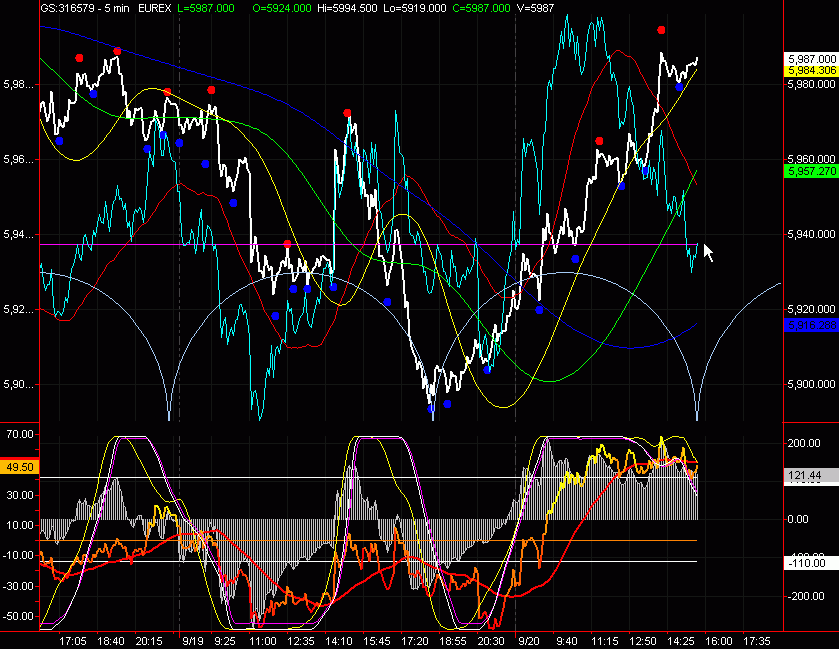
Task: Select the 12:50 time axis label
Action: coord(643,641)
